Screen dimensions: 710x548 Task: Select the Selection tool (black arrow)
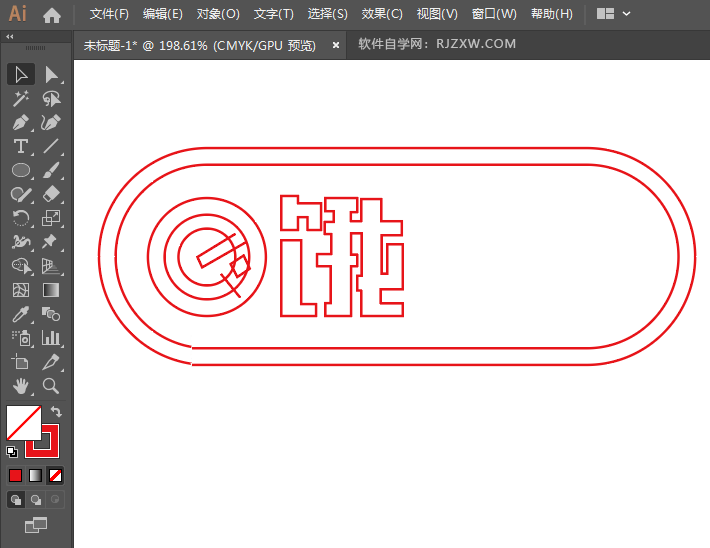[x=21, y=75]
